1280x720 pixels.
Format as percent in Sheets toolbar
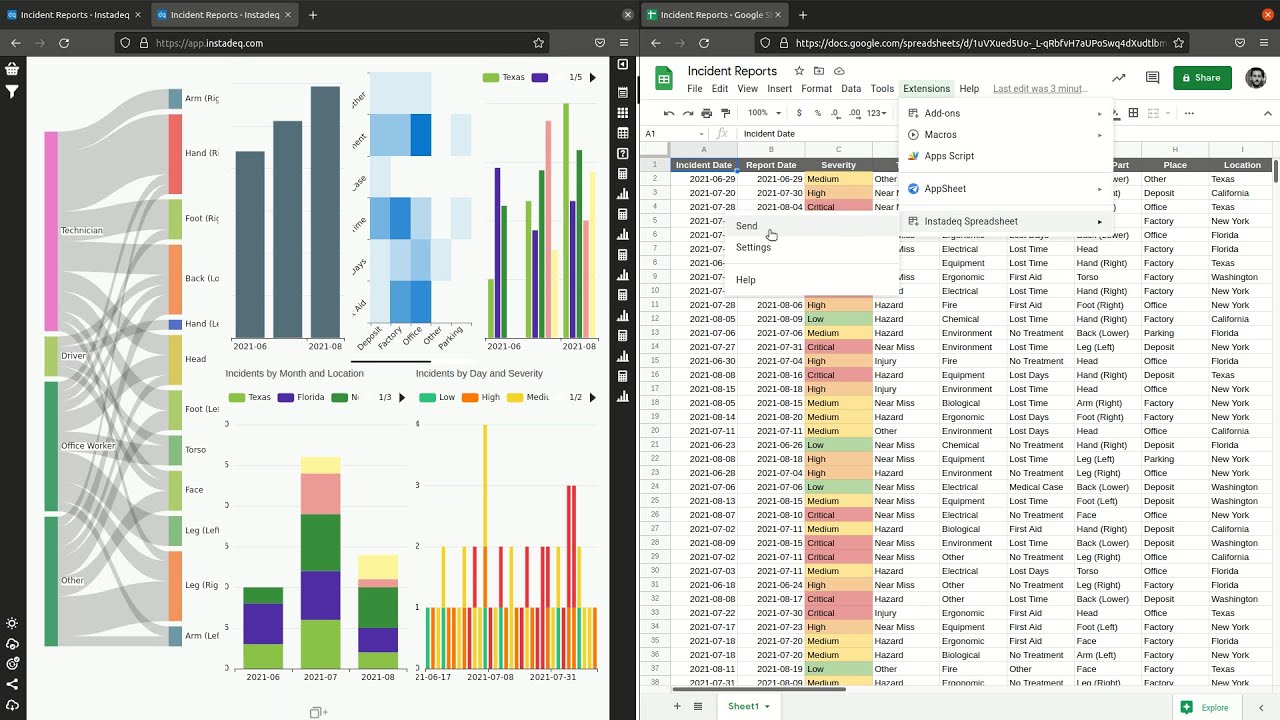pyautogui.click(x=818, y=113)
